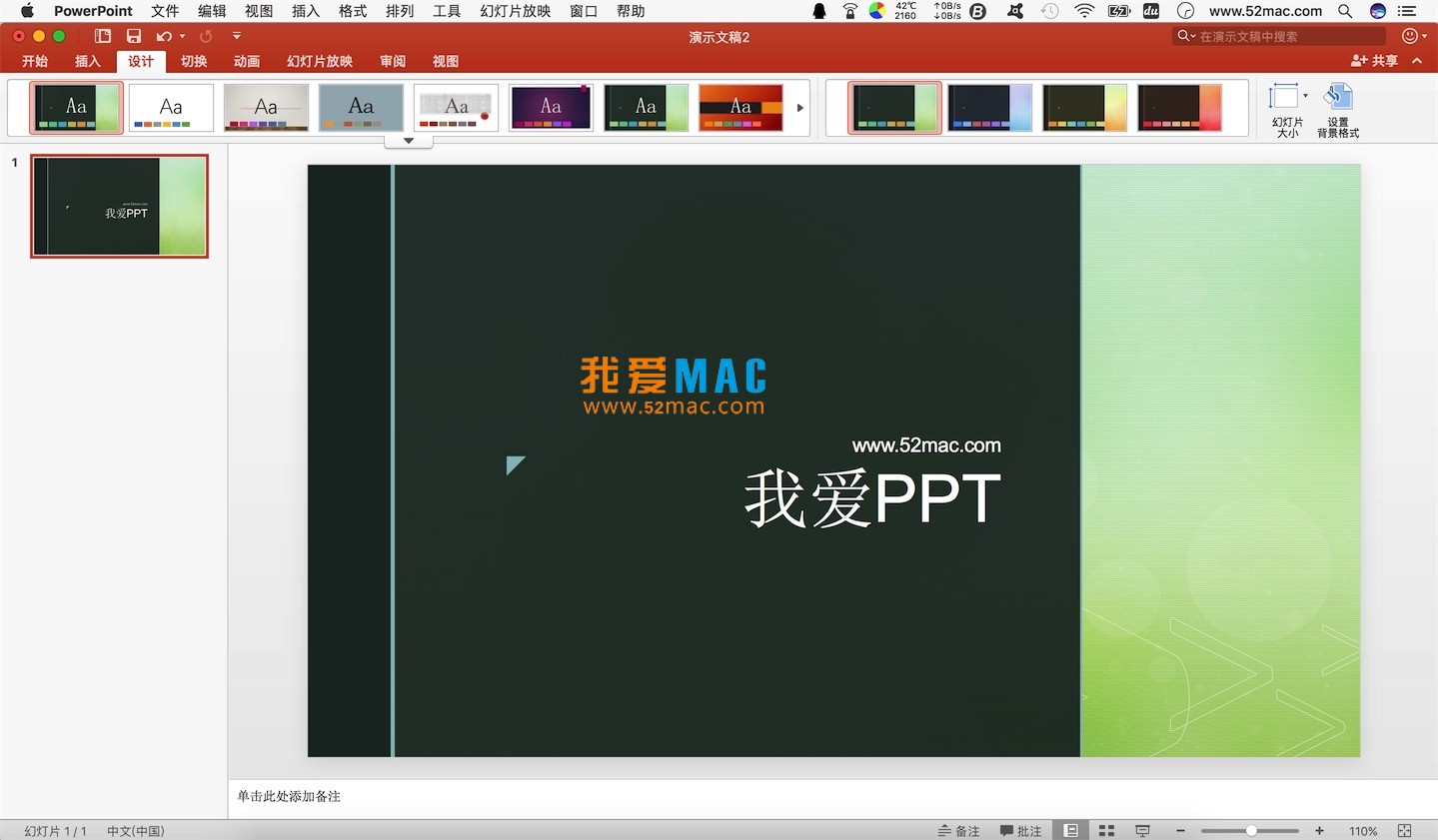Expand the theme gallery with right arrow

click(799, 108)
